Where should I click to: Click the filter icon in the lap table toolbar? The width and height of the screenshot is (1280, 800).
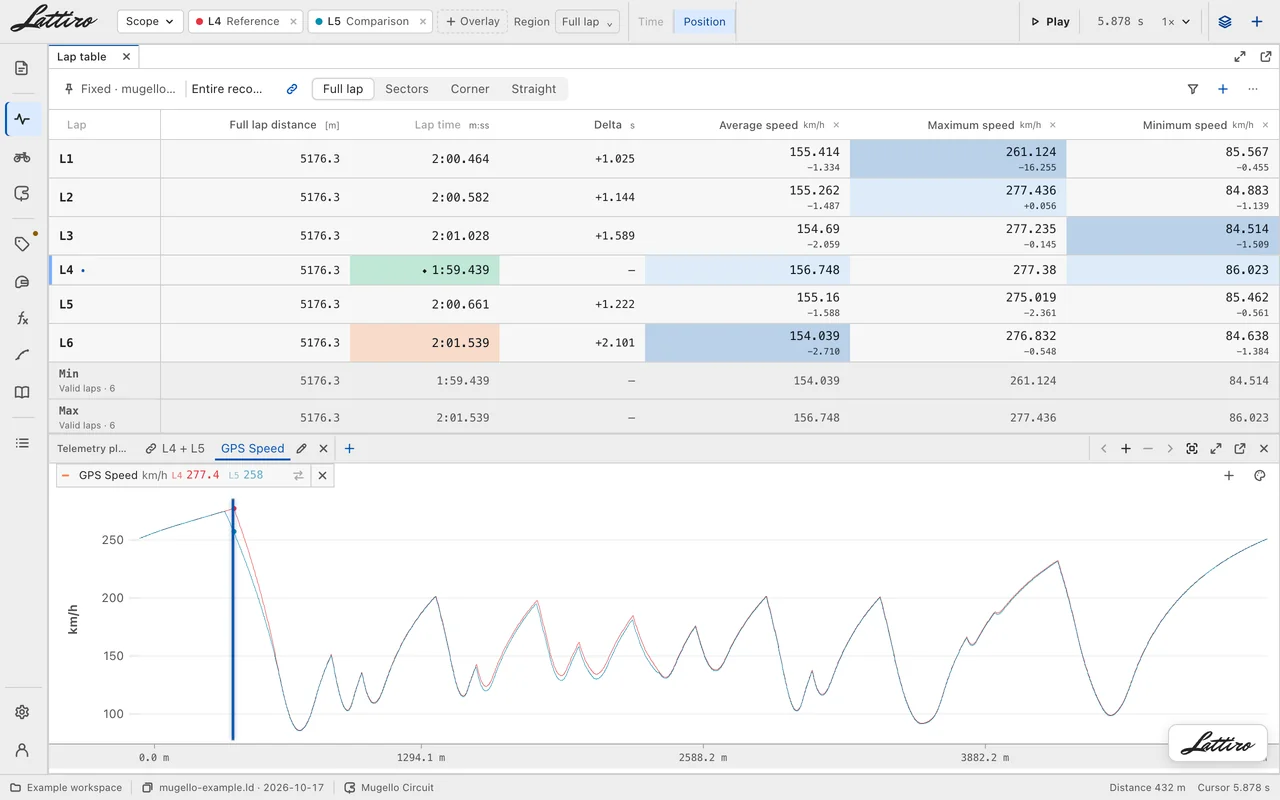coord(1193,89)
